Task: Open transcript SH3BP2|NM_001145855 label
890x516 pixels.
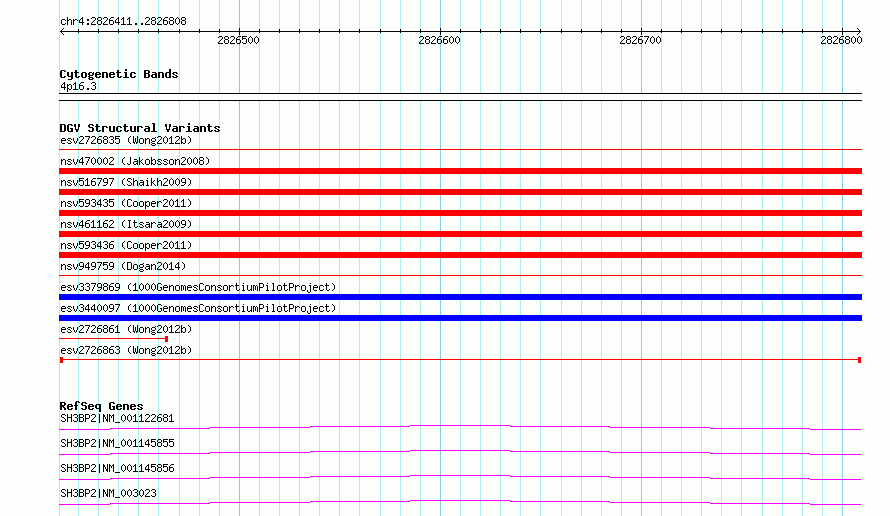Action: coord(117,443)
